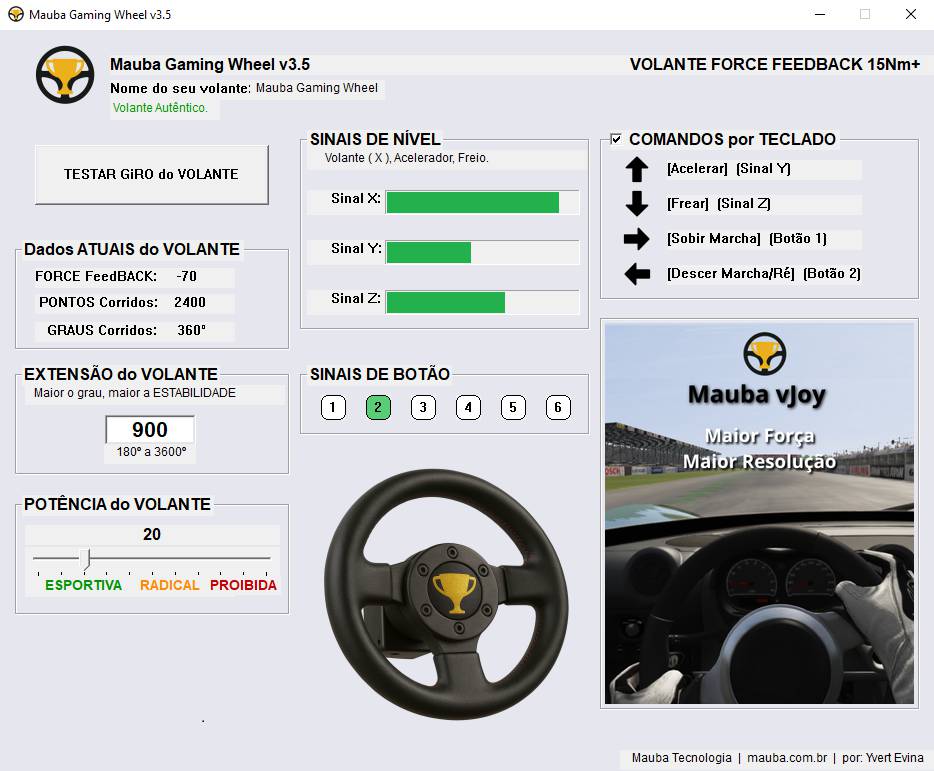Click the Mauba vJoy advertisement banner
This screenshot has height=771, width=934.
point(759,514)
